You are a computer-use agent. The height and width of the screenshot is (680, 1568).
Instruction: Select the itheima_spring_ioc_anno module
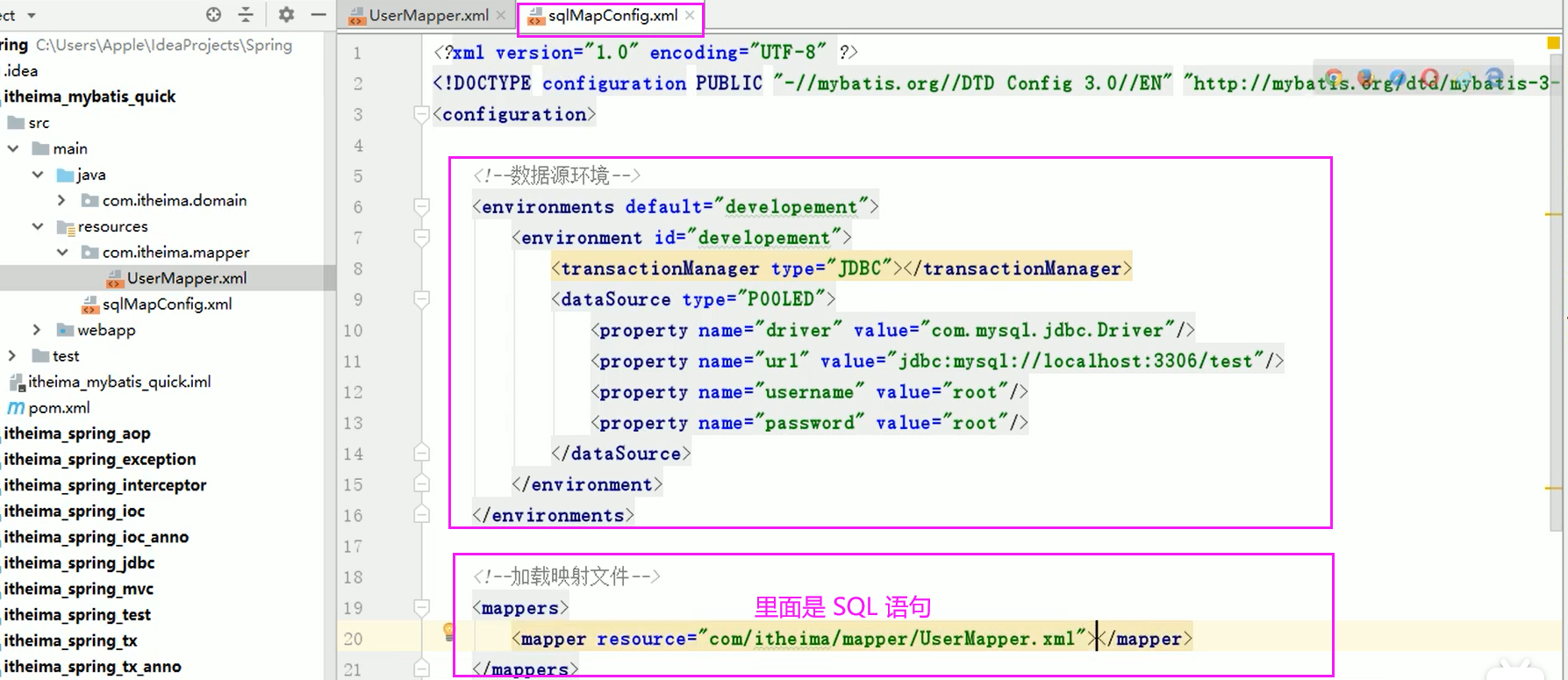point(97,537)
